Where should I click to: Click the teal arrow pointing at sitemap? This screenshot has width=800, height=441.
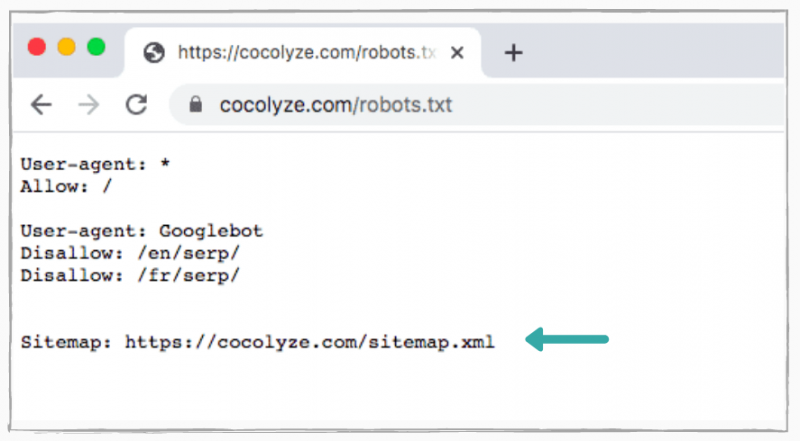(x=567, y=339)
